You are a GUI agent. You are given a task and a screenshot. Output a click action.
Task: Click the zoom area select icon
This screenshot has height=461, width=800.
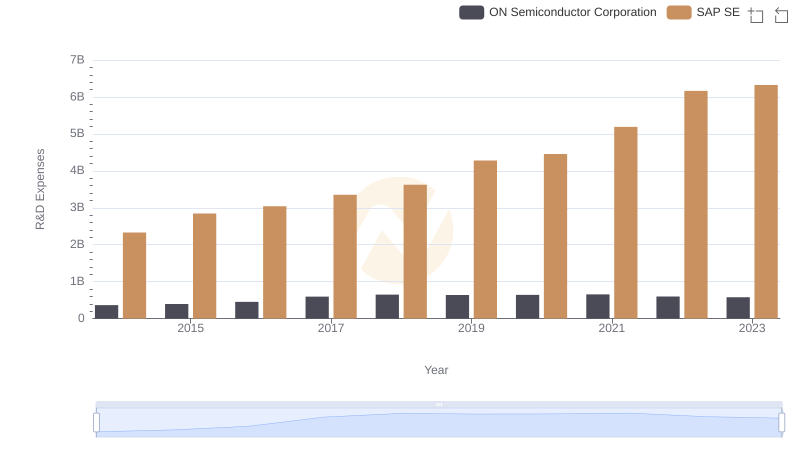(756, 15)
